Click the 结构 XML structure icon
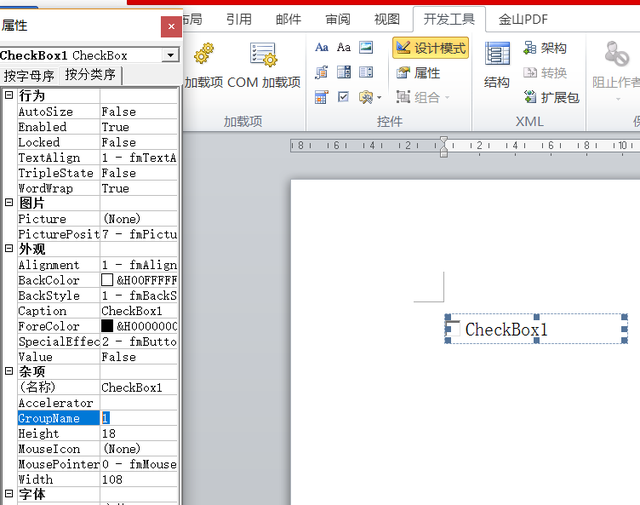This screenshot has width=640, height=505. click(497, 55)
